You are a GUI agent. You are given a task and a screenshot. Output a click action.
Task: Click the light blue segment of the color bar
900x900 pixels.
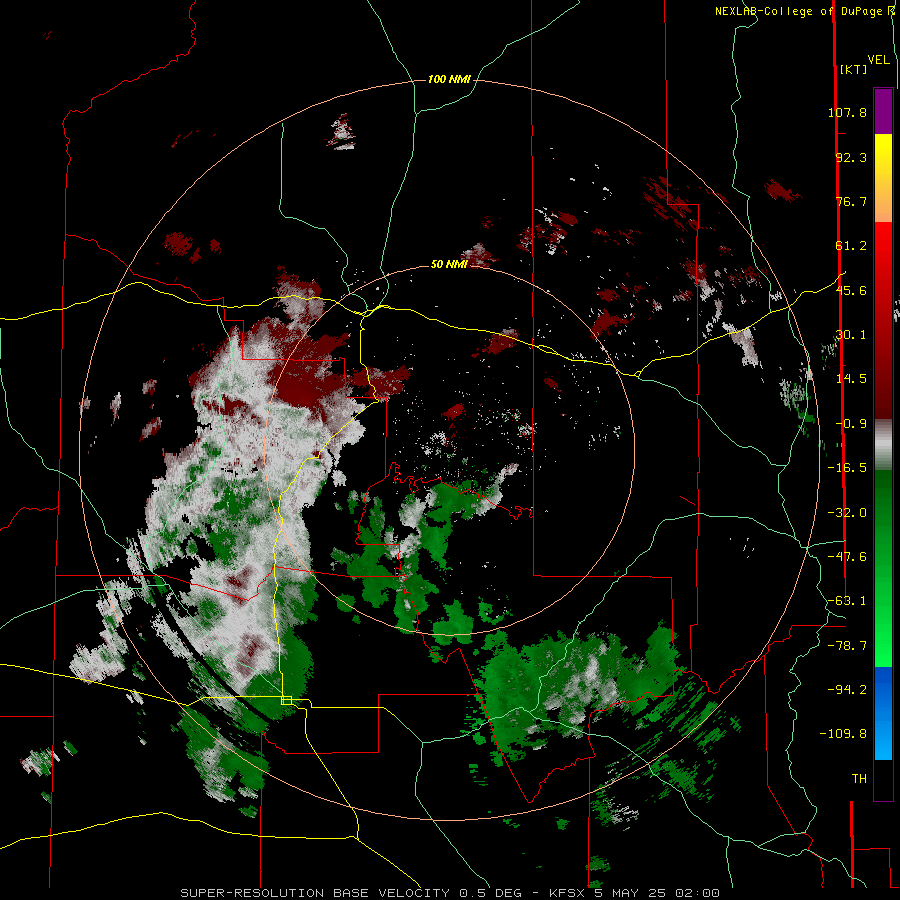(x=883, y=738)
